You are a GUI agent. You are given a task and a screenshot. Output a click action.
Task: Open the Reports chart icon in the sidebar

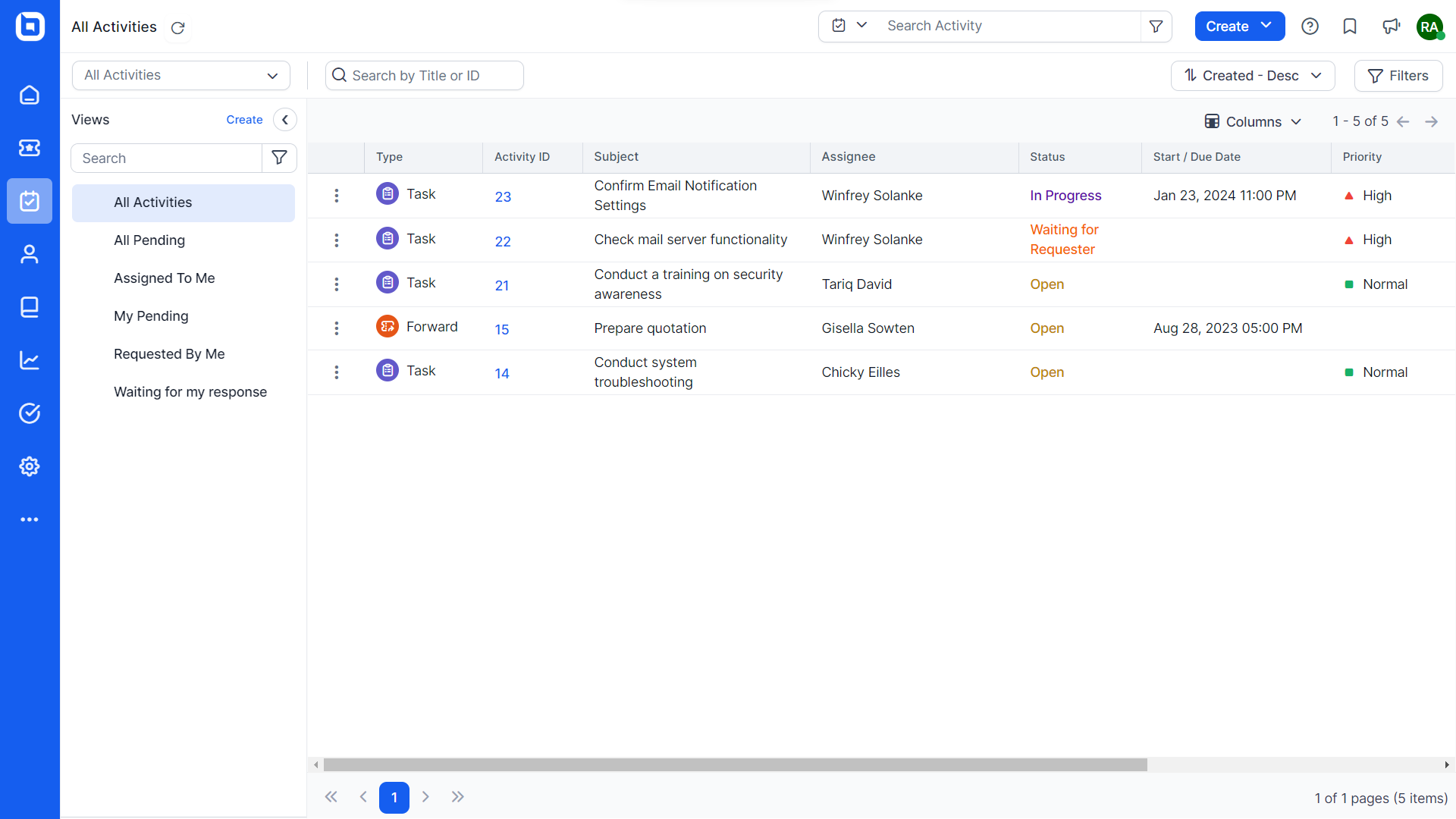pyautogui.click(x=30, y=360)
